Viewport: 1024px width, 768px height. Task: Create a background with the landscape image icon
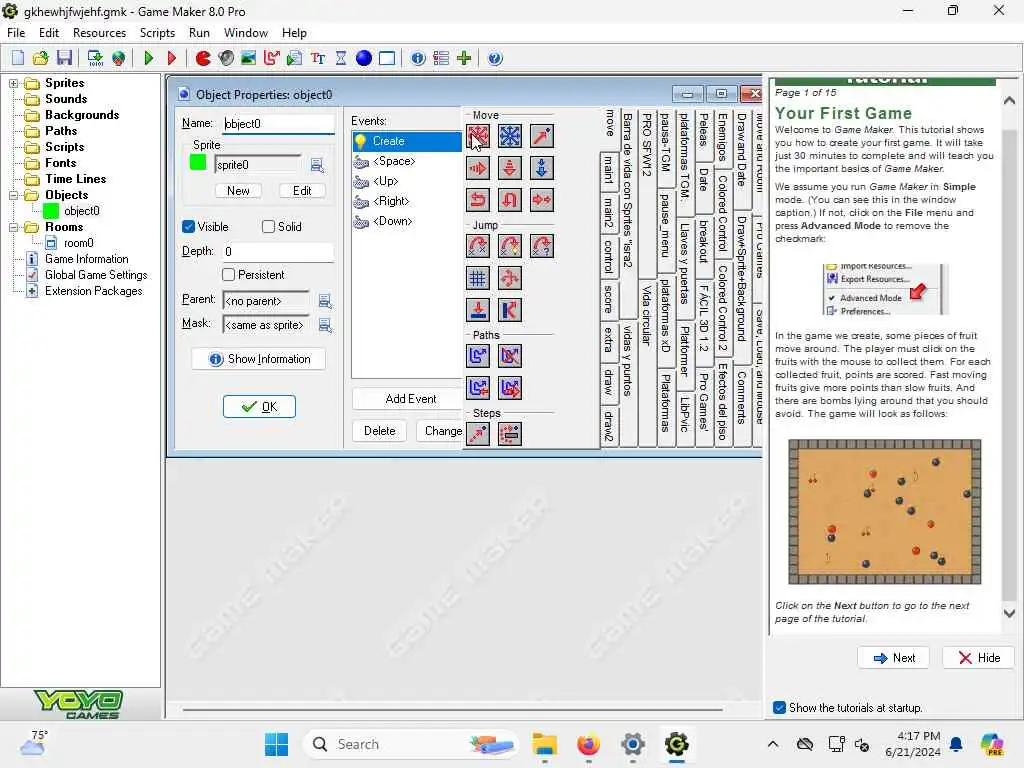coord(248,58)
